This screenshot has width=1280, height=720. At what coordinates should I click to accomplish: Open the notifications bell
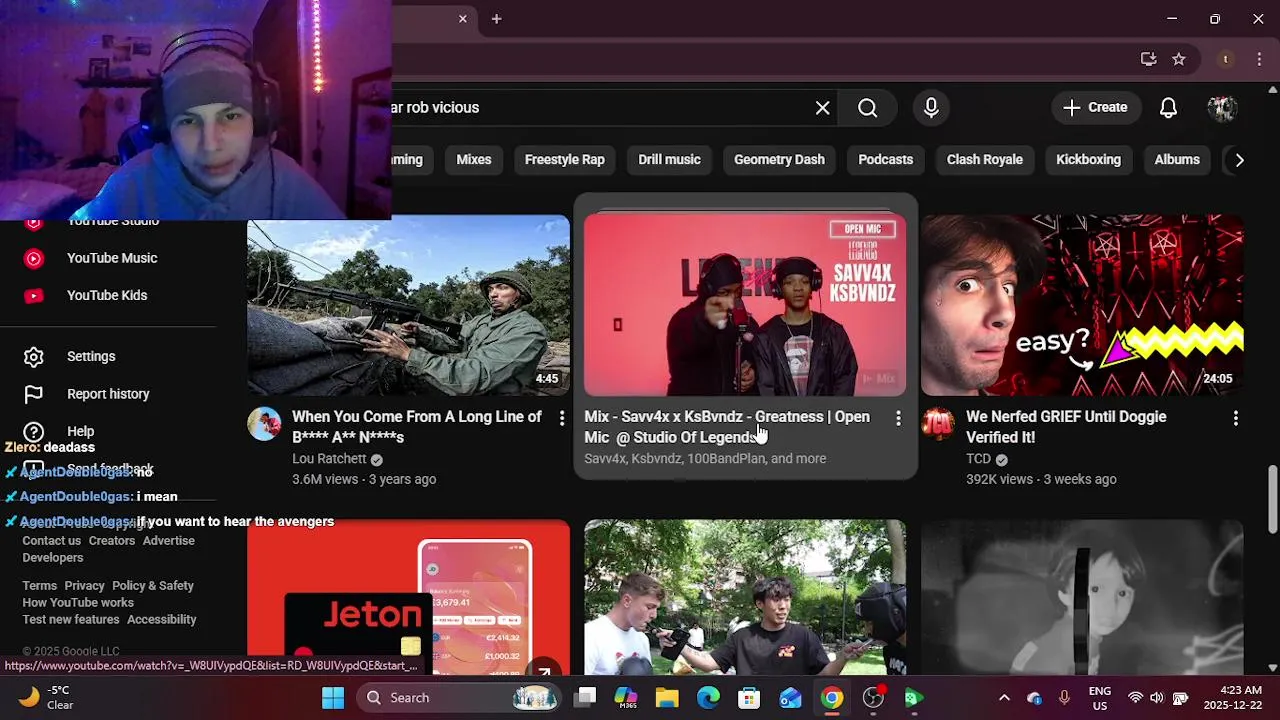(1168, 108)
